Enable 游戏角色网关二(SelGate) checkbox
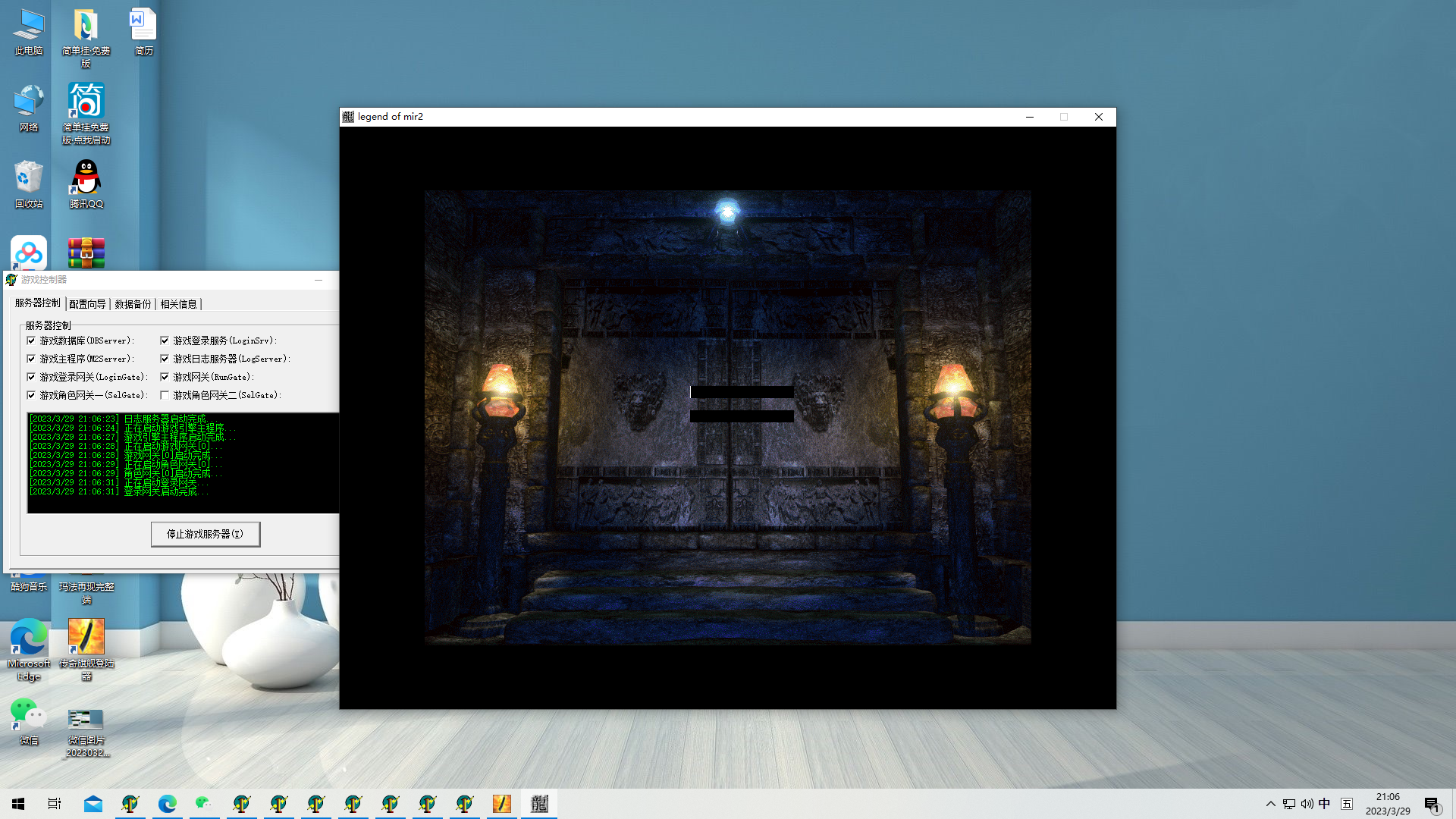Image resolution: width=1456 pixels, height=819 pixels. [x=165, y=395]
